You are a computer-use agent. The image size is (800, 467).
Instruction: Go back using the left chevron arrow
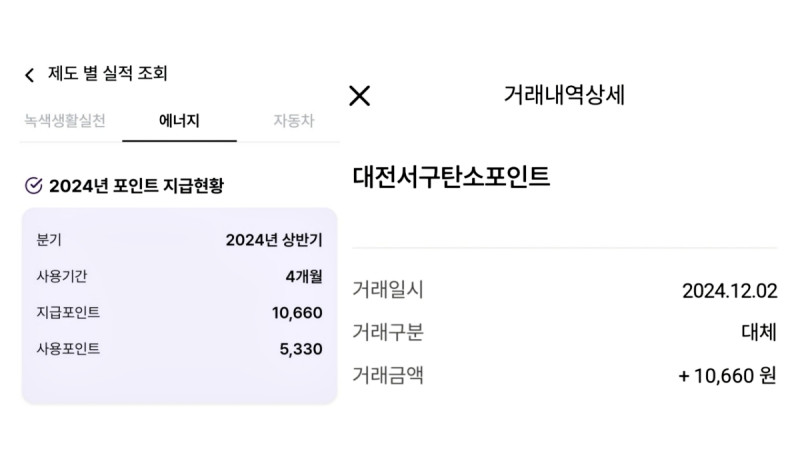click(x=30, y=75)
